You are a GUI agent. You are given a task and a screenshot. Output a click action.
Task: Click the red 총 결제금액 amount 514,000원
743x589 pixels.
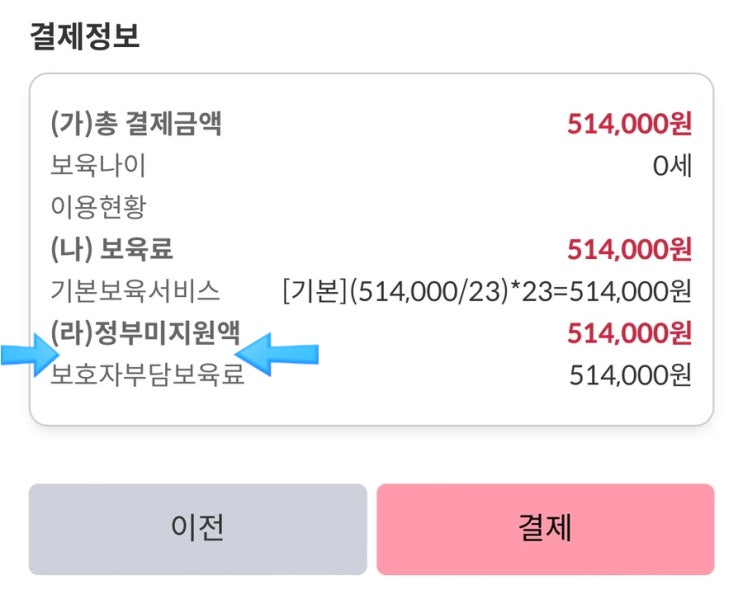click(x=629, y=124)
